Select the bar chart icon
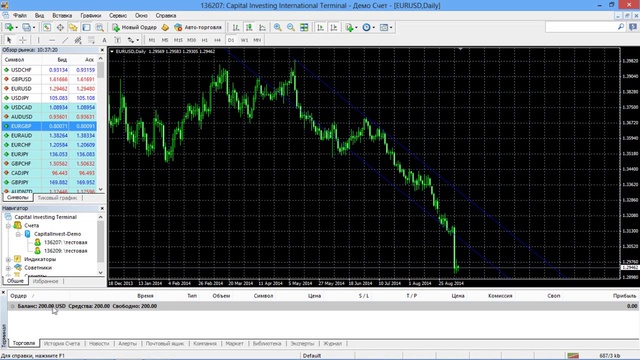This screenshot has width=640, height=360. [236, 27]
